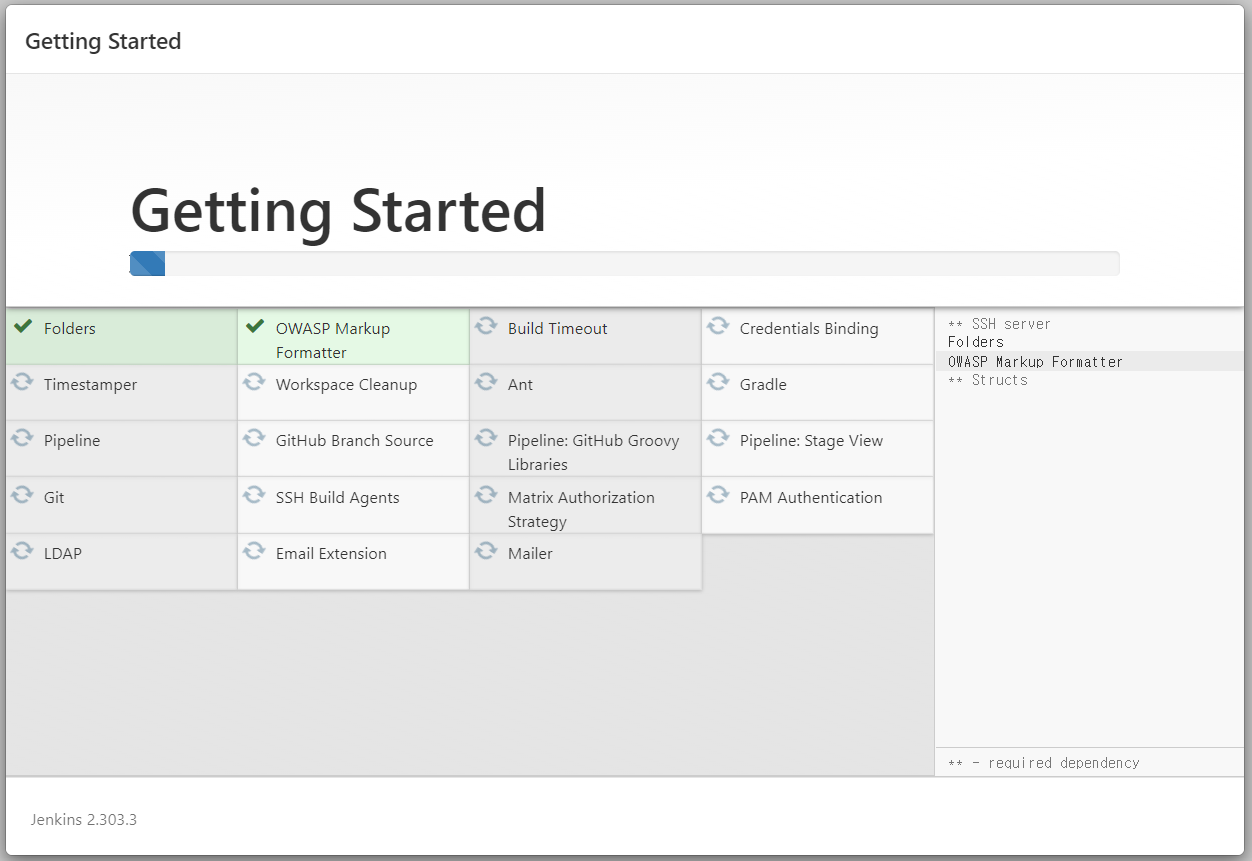Click the sync icon for SSH Build Agents
Screen dimensions: 1252x861
pyautogui.click(x=254, y=495)
